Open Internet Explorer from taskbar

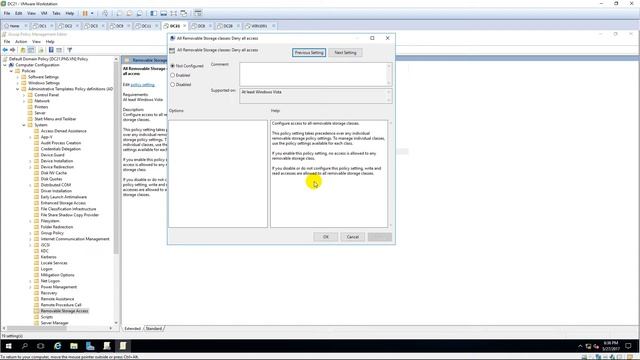point(58,346)
